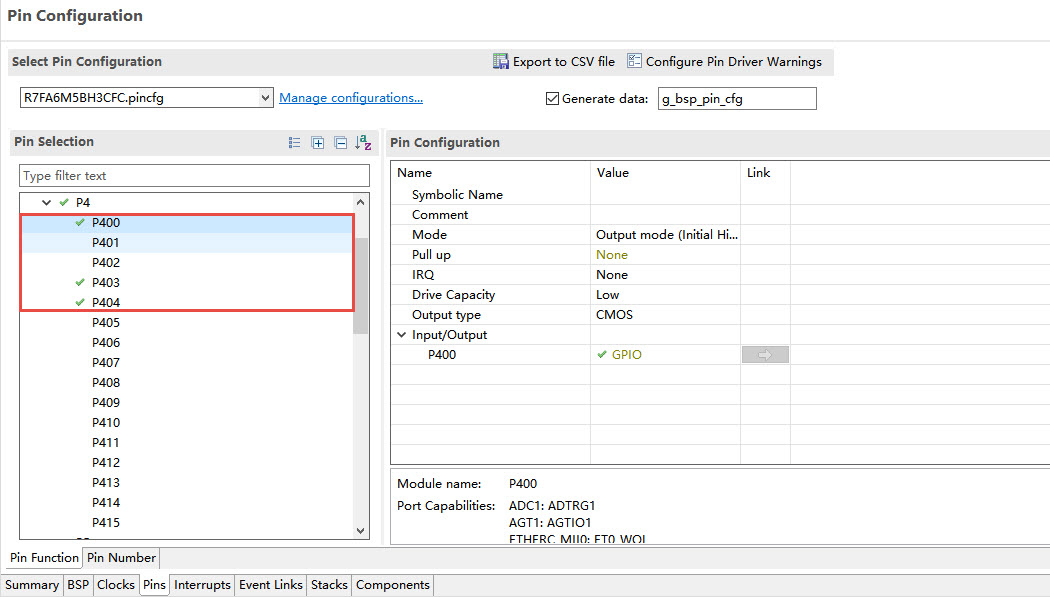The image size is (1050, 597).
Task: Switch to the Pin Function tab
Action: coord(44,558)
